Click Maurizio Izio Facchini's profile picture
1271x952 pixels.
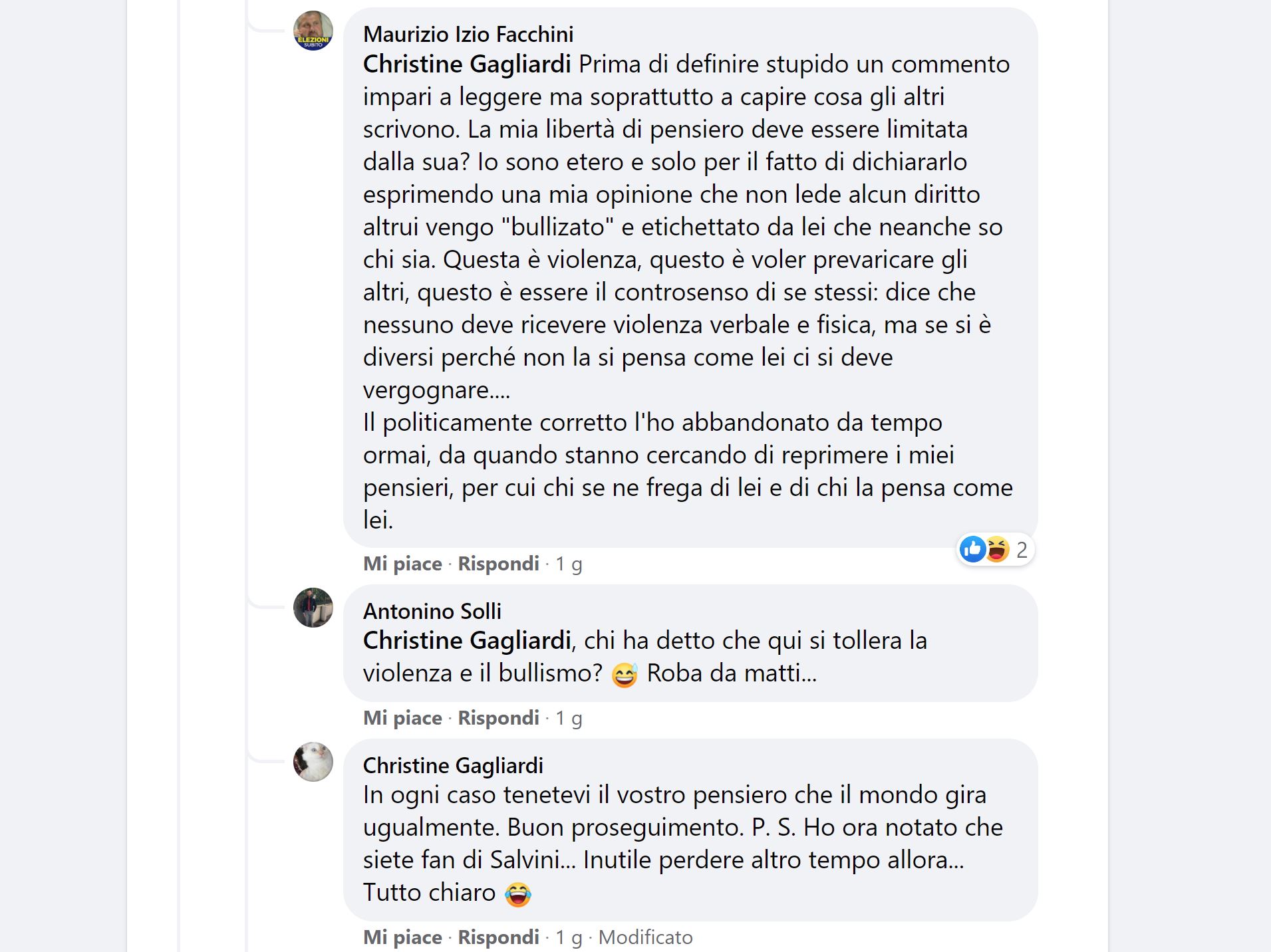(x=313, y=31)
